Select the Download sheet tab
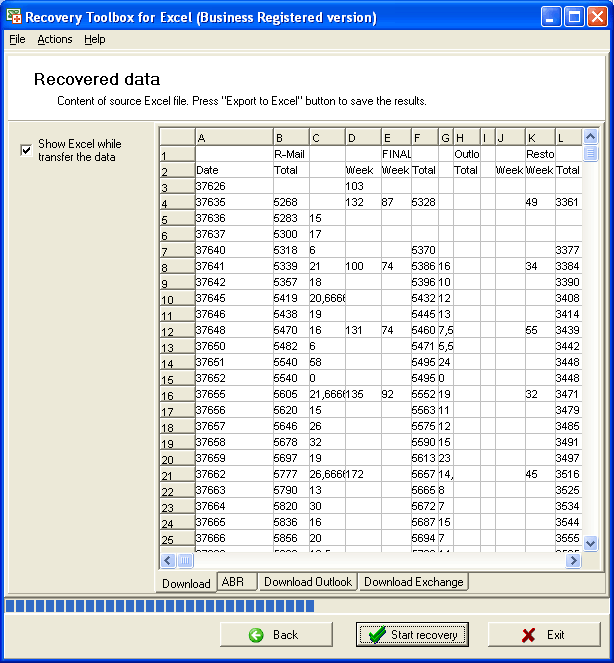Image resolution: width=614 pixels, height=663 pixels. tap(186, 583)
